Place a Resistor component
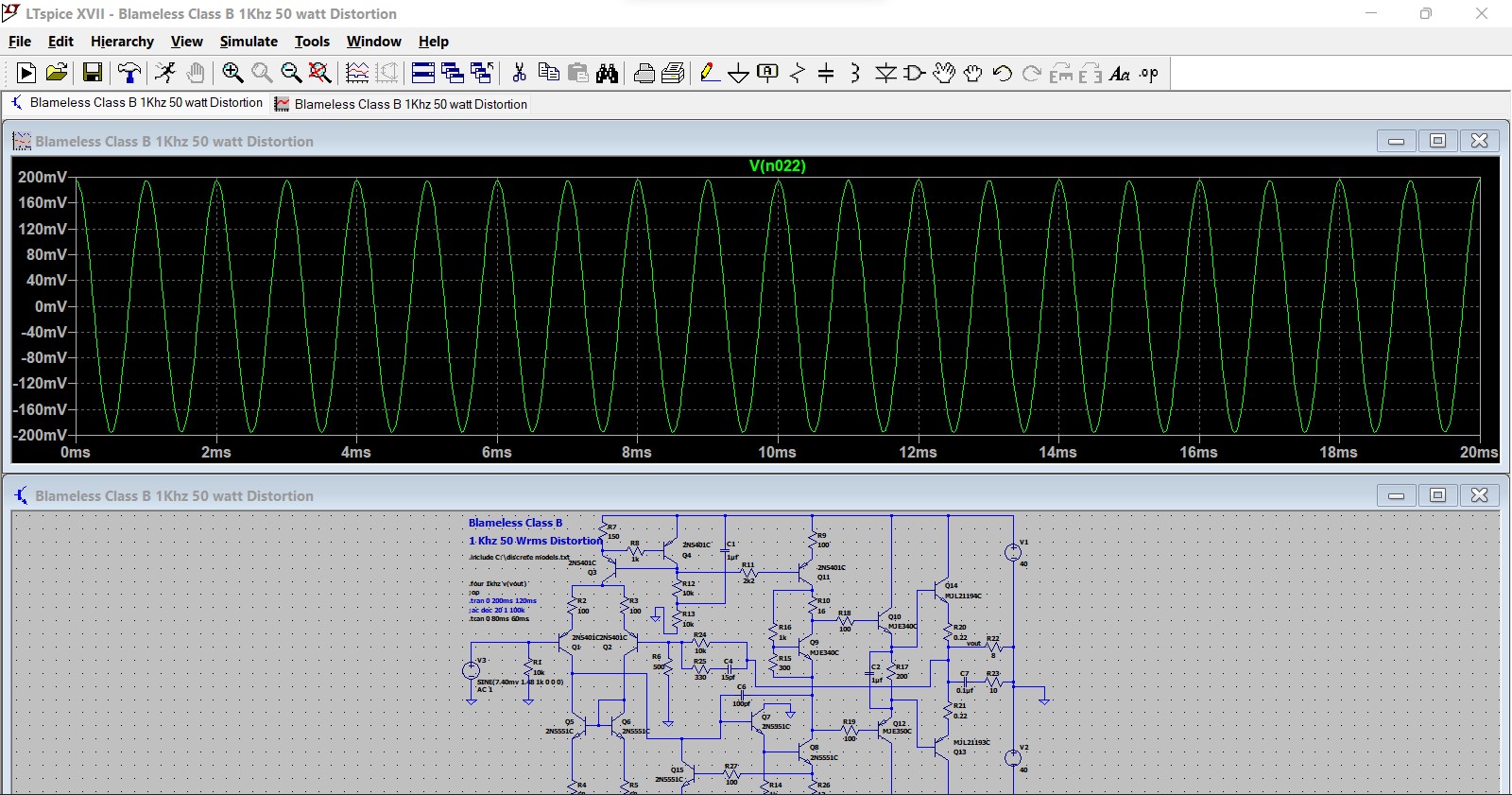The width and height of the screenshot is (1512, 795). [798, 73]
